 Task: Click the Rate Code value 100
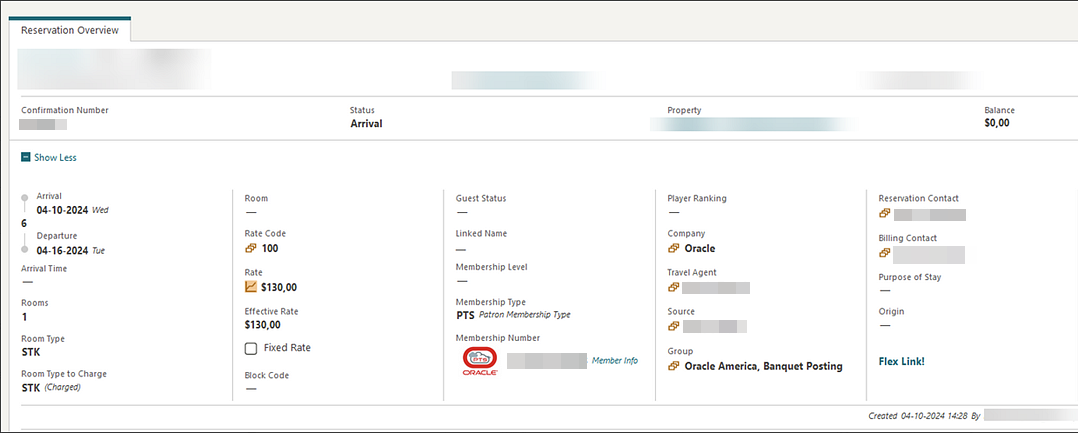[270, 248]
